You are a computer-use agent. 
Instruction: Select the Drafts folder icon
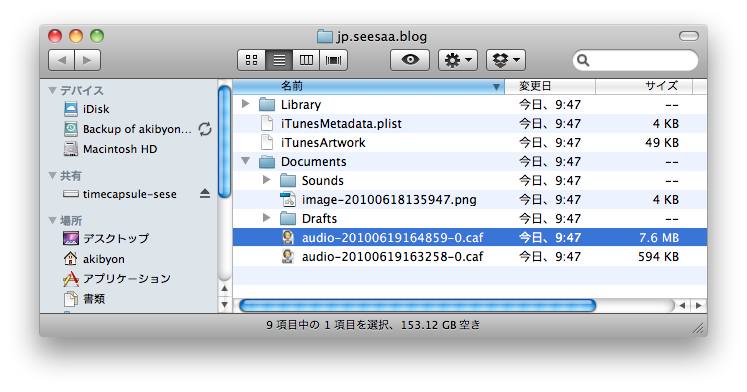pyautogui.click(x=288, y=219)
